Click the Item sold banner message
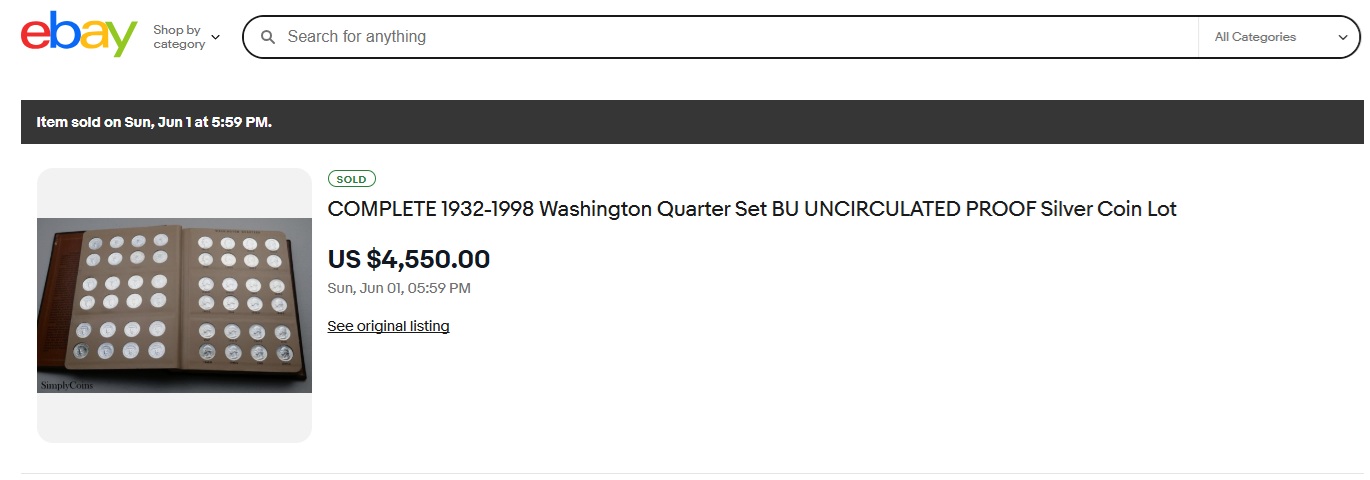Screen dimensions: 1370x480 click(154, 122)
